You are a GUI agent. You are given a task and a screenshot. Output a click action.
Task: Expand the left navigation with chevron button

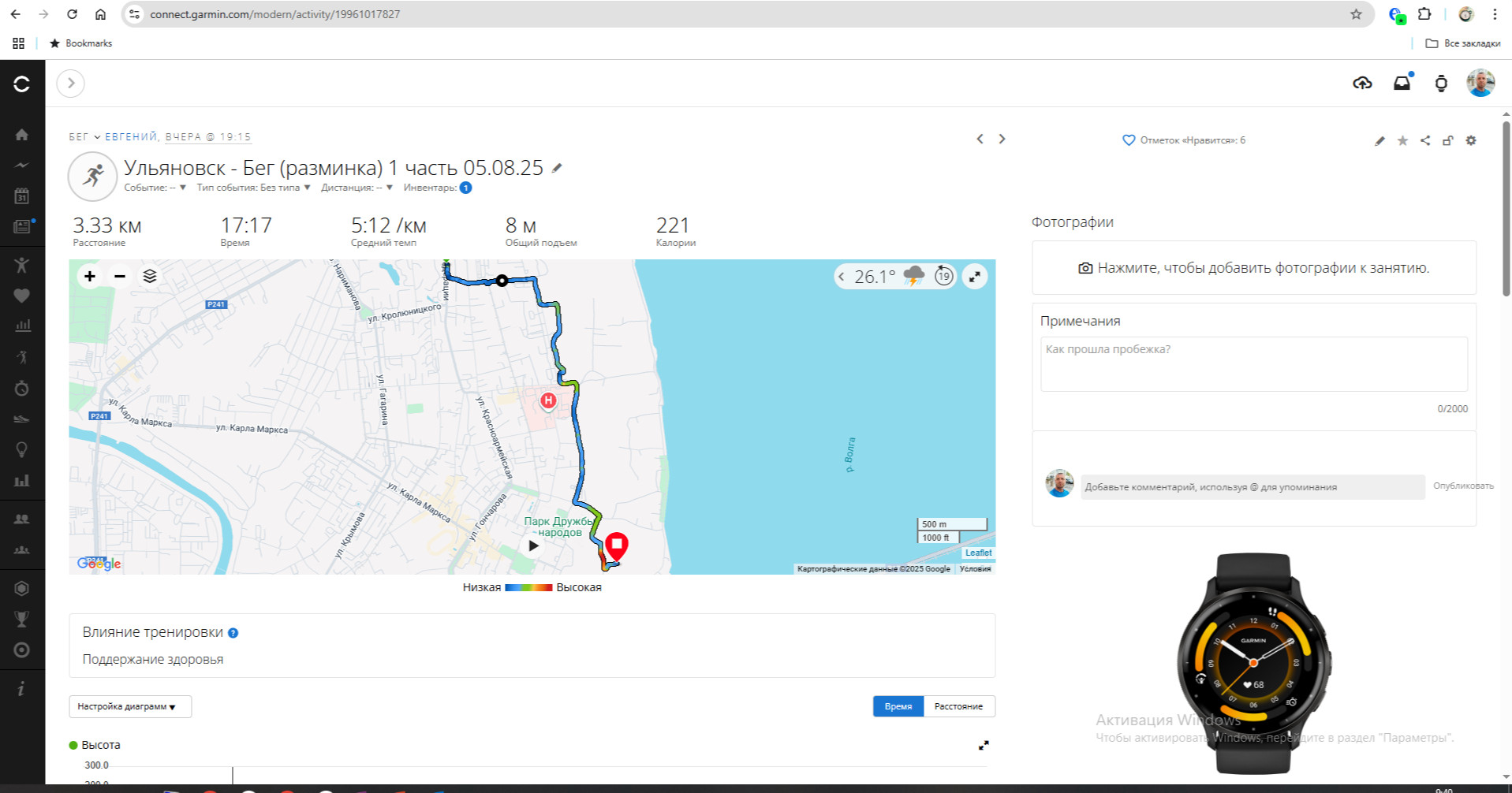point(71,84)
